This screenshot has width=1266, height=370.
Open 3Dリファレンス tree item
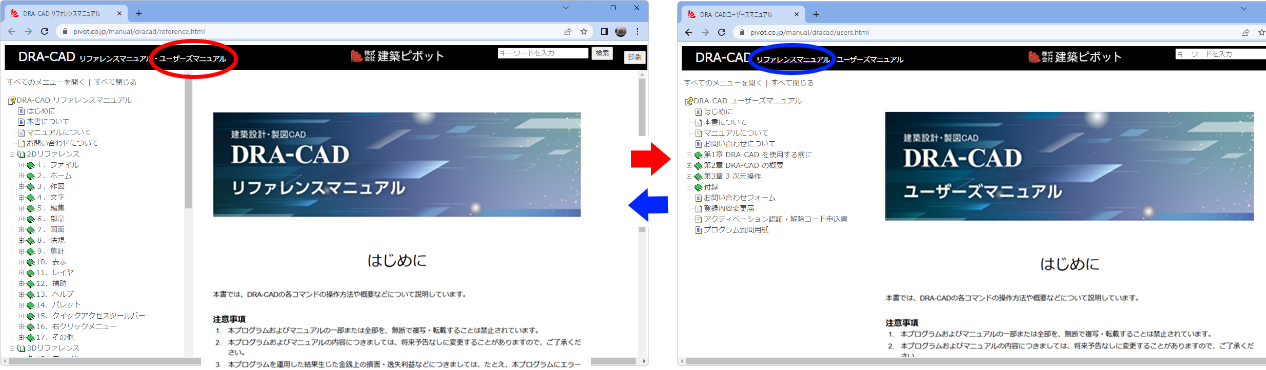click(x=52, y=348)
